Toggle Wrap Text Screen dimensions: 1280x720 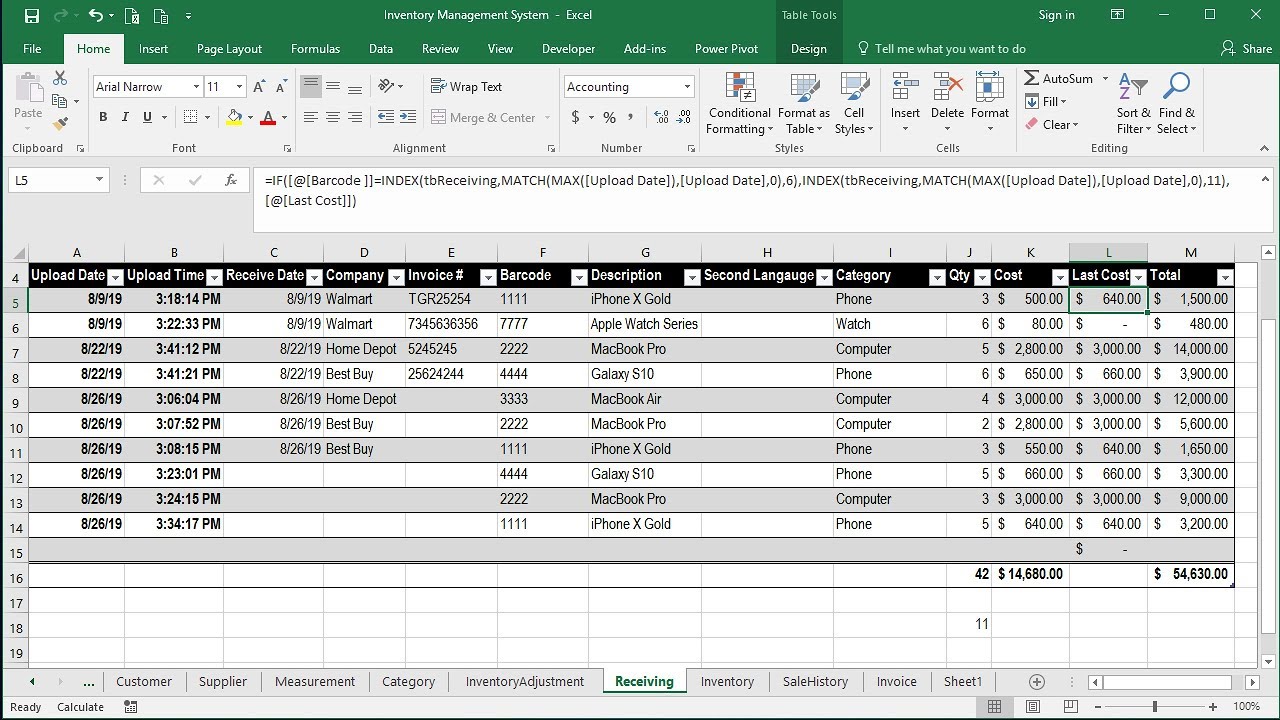tap(467, 87)
